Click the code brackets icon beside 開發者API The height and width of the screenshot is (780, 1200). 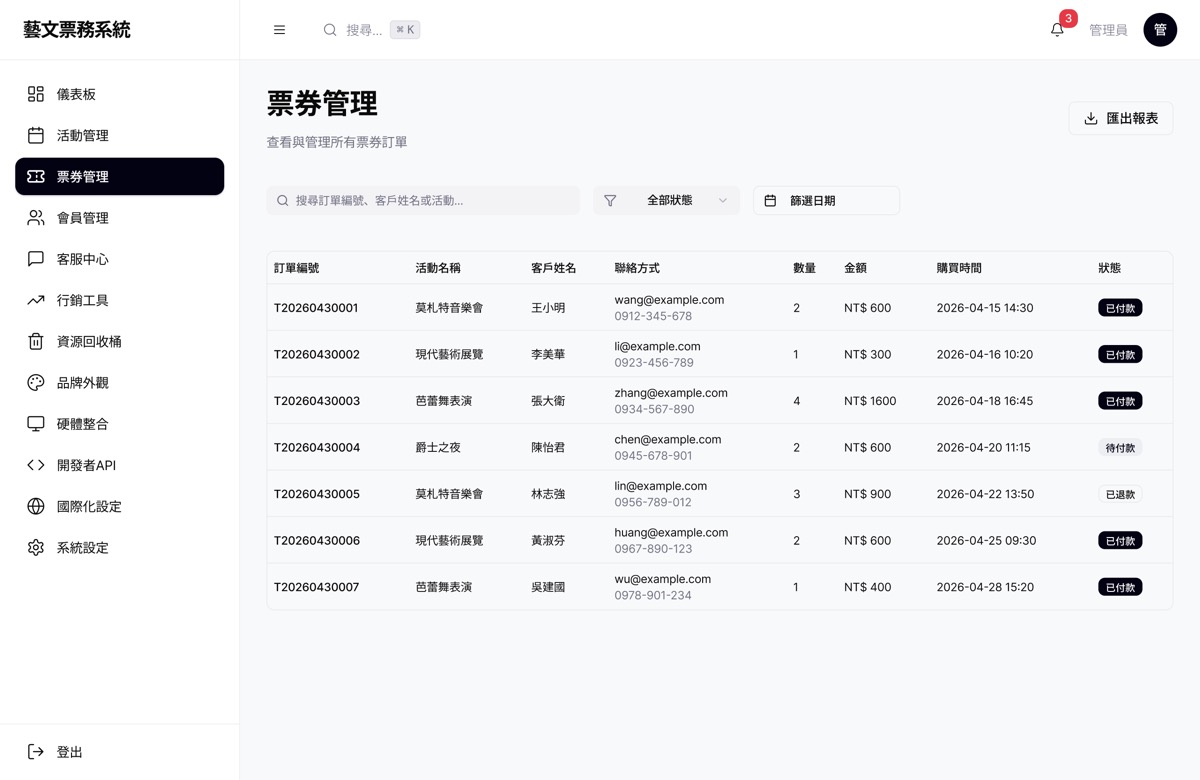coord(36,465)
